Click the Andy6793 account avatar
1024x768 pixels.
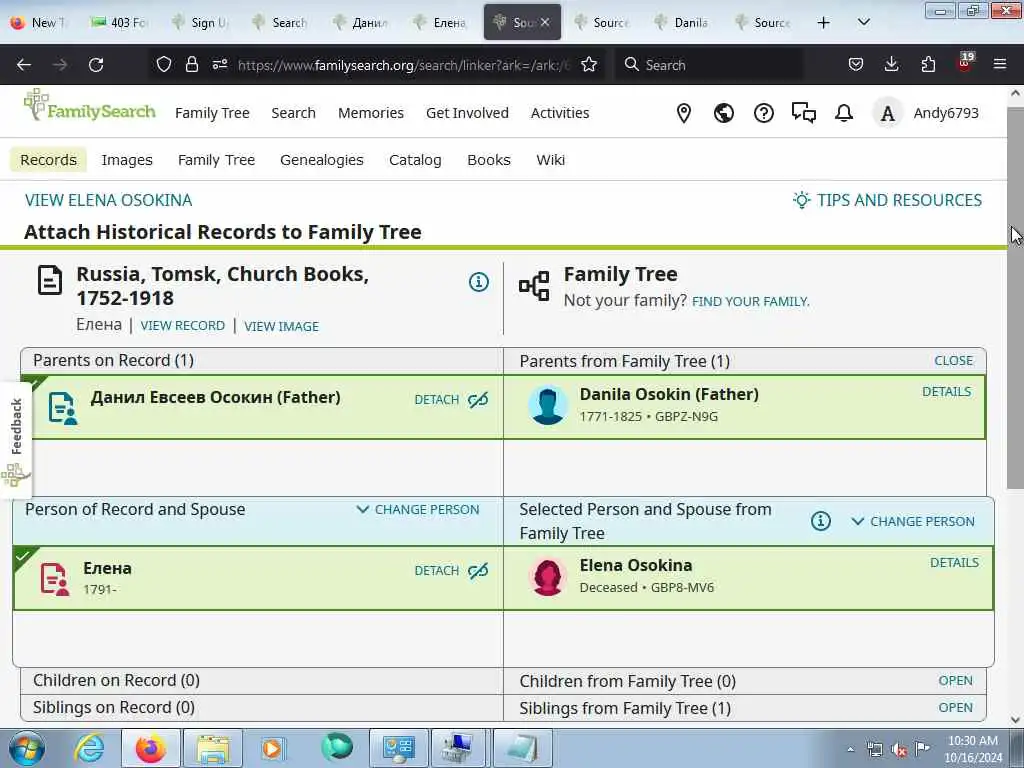[887, 113]
